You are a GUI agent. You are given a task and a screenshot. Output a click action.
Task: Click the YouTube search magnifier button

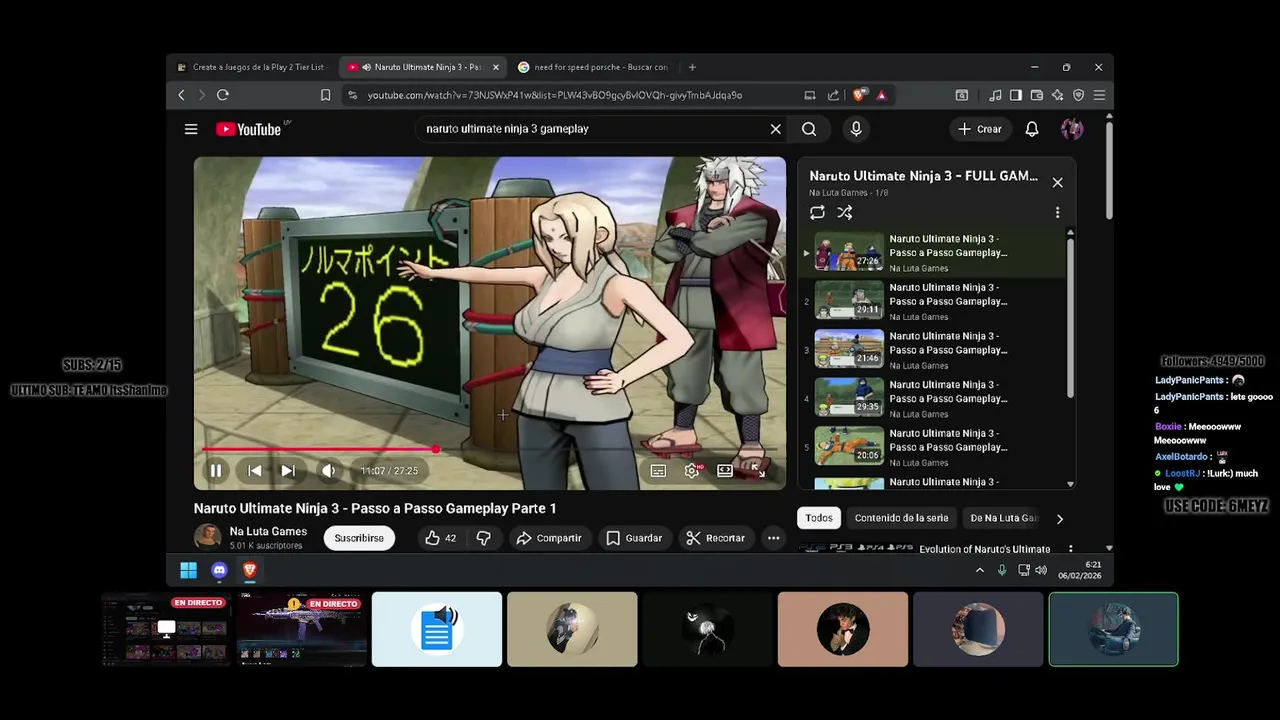(x=809, y=129)
